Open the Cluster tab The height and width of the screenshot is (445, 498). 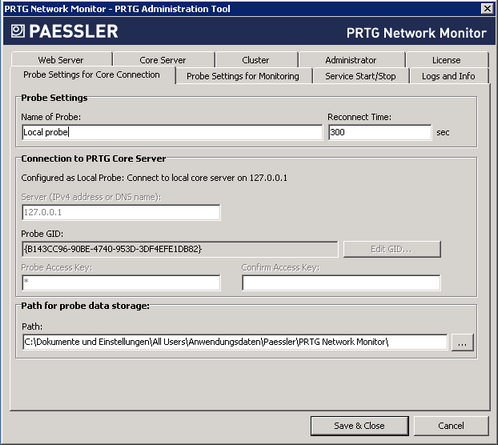[256, 60]
